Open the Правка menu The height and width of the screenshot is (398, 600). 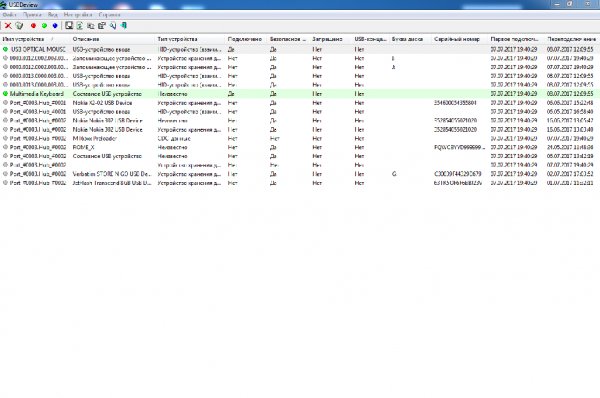[x=32, y=15]
